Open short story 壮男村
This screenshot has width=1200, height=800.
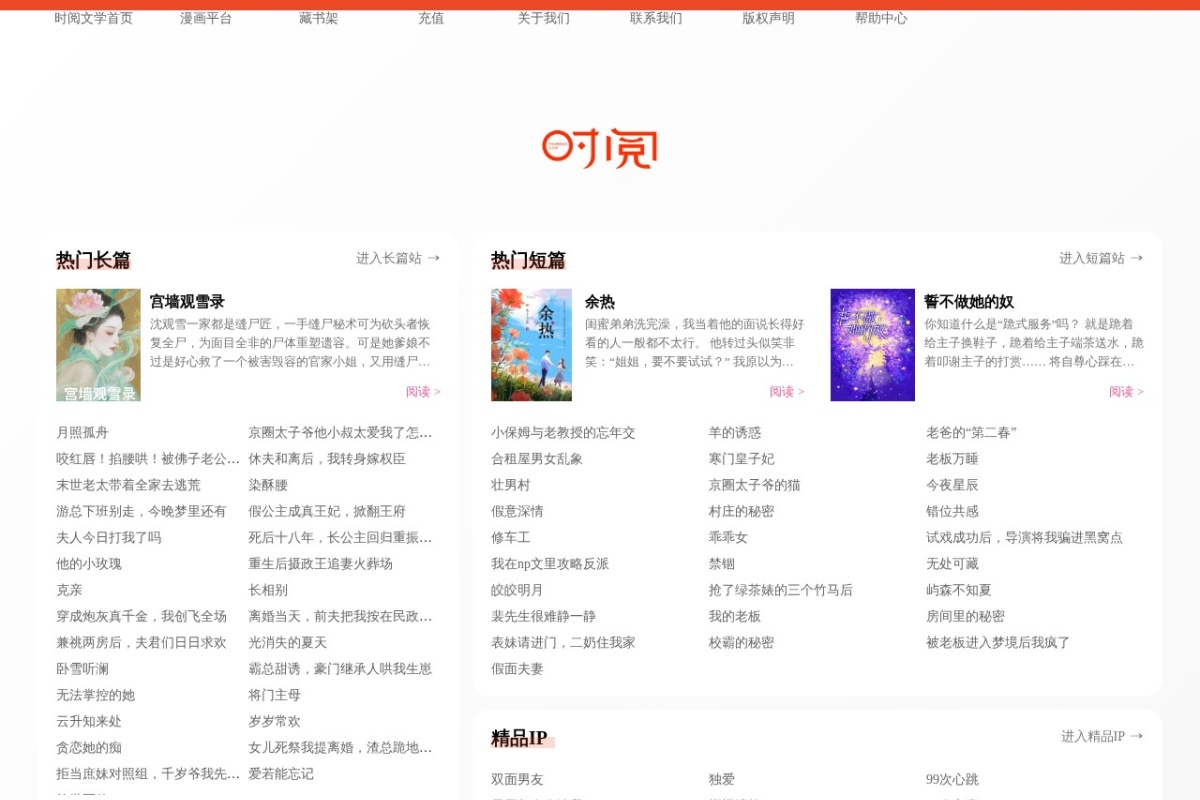pyautogui.click(x=511, y=485)
